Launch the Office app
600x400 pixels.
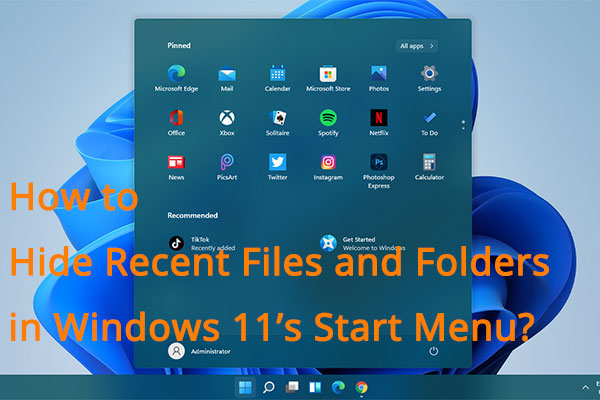point(176,122)
